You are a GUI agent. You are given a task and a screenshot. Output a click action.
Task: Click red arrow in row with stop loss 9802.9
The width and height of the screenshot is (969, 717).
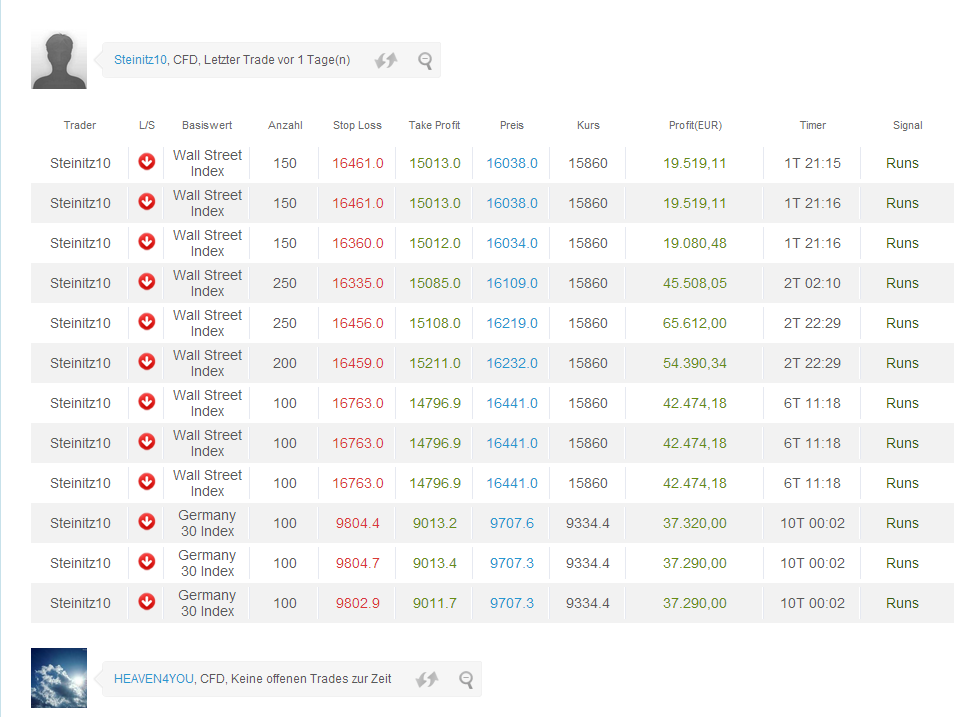(x=147, y=602)
